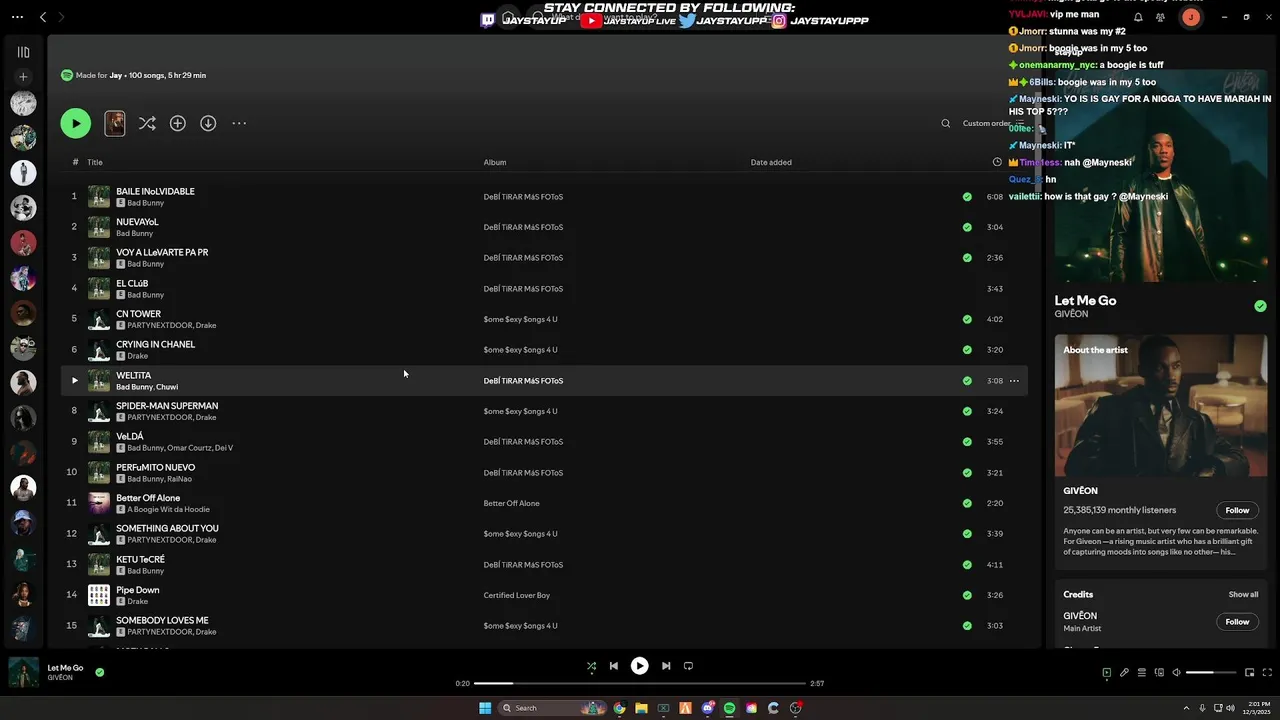Toggle the saved checkmark for CN TOWER
The height and width of the screenshot is (720, 1280).
point(967,320)
